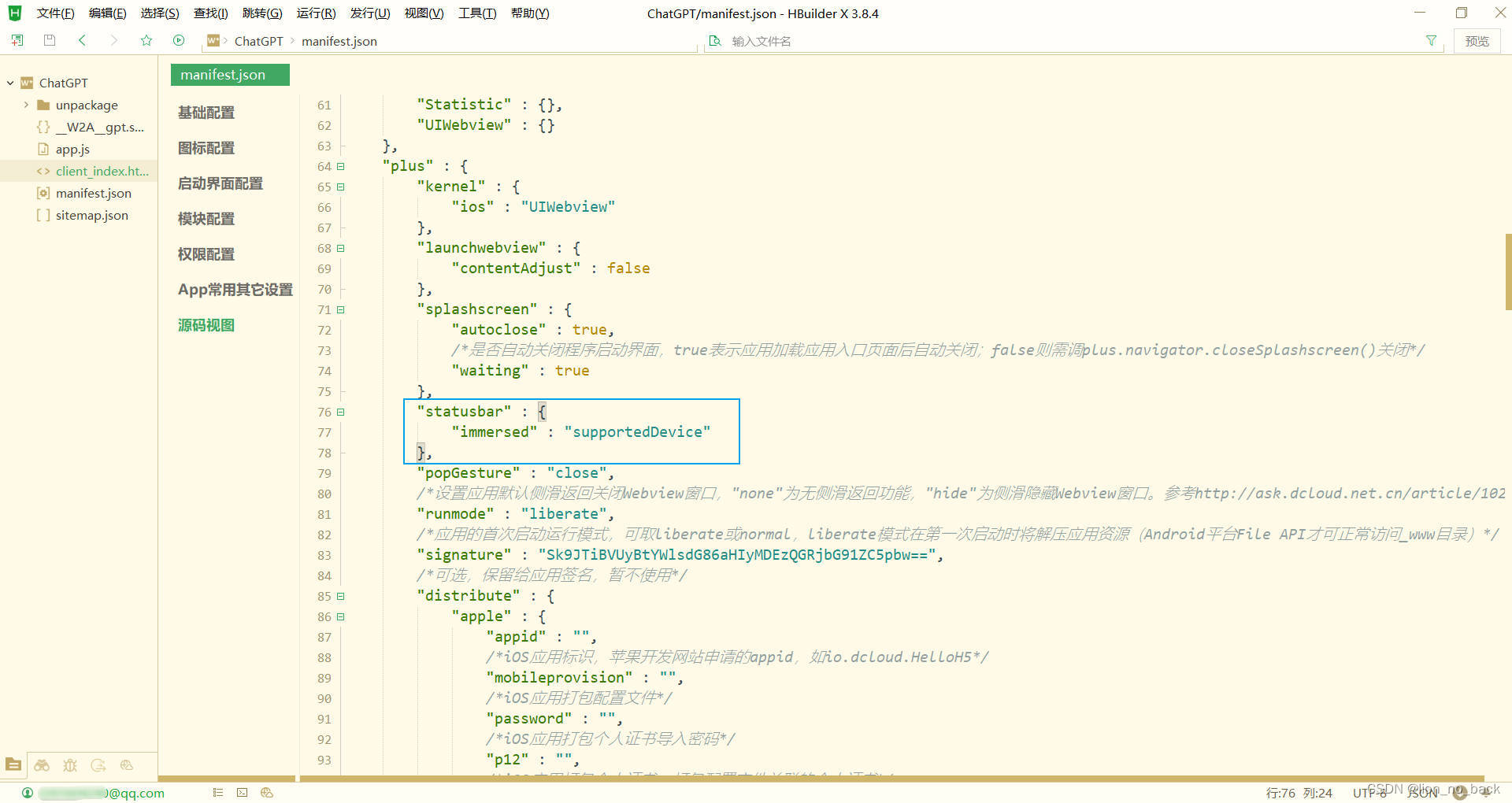Viewport: 1512px width, 803px height.
Task: Open the 工具(T) menu
Action: (x=477, y=13)
